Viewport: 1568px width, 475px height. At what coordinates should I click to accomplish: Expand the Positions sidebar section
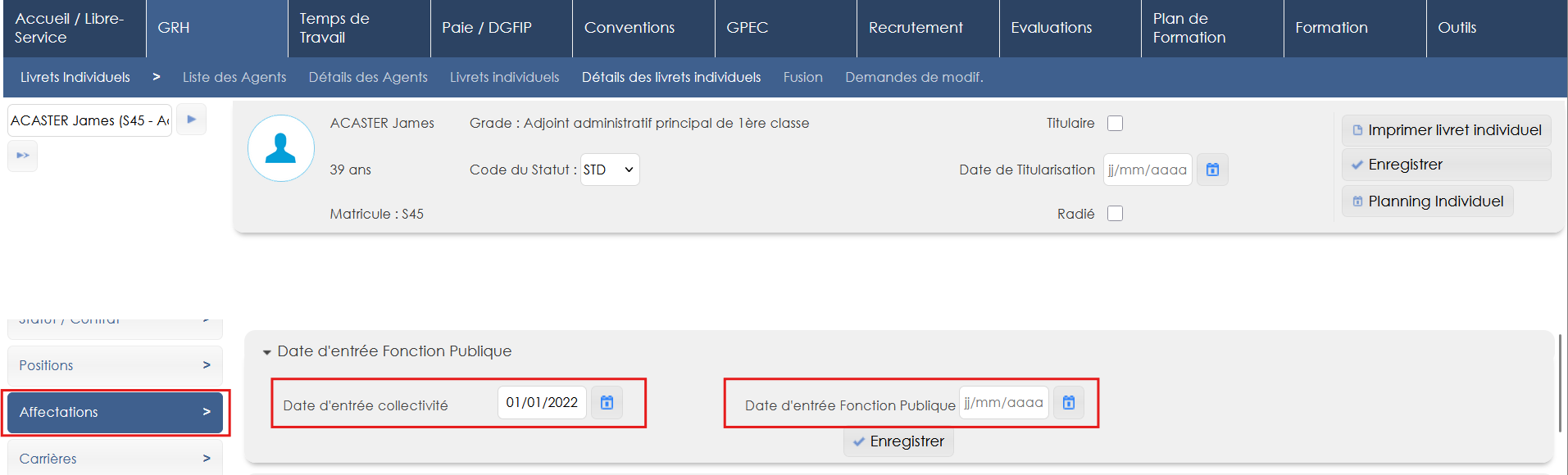[115, 365]
